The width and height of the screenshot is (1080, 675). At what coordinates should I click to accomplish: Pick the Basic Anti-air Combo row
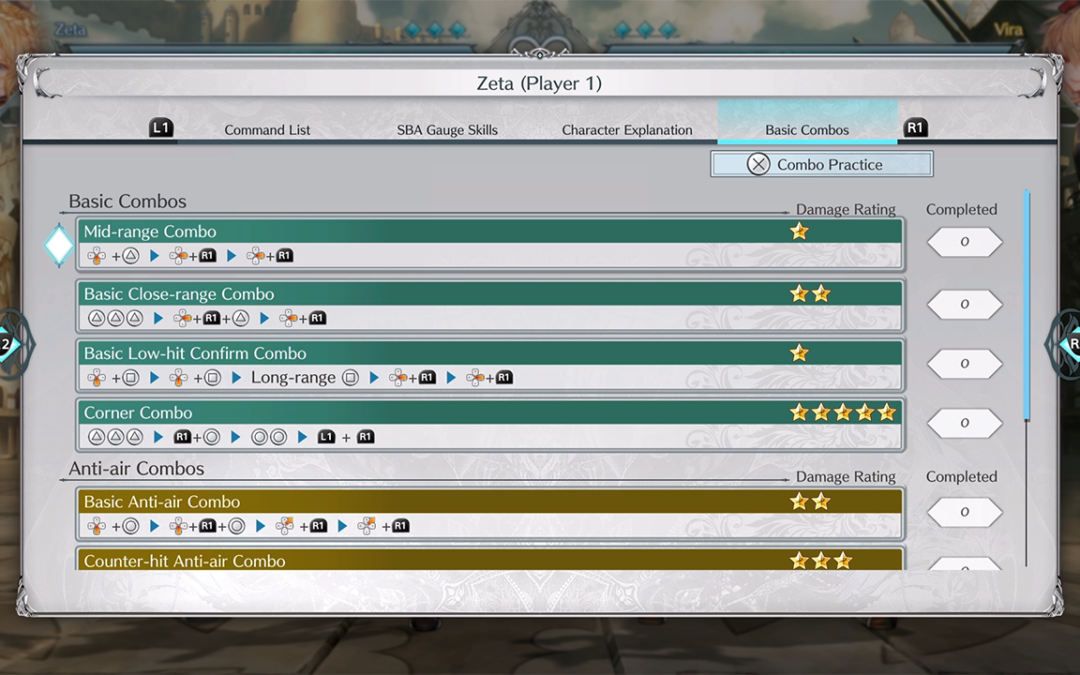pyautogui.click(x=490, y=513)
